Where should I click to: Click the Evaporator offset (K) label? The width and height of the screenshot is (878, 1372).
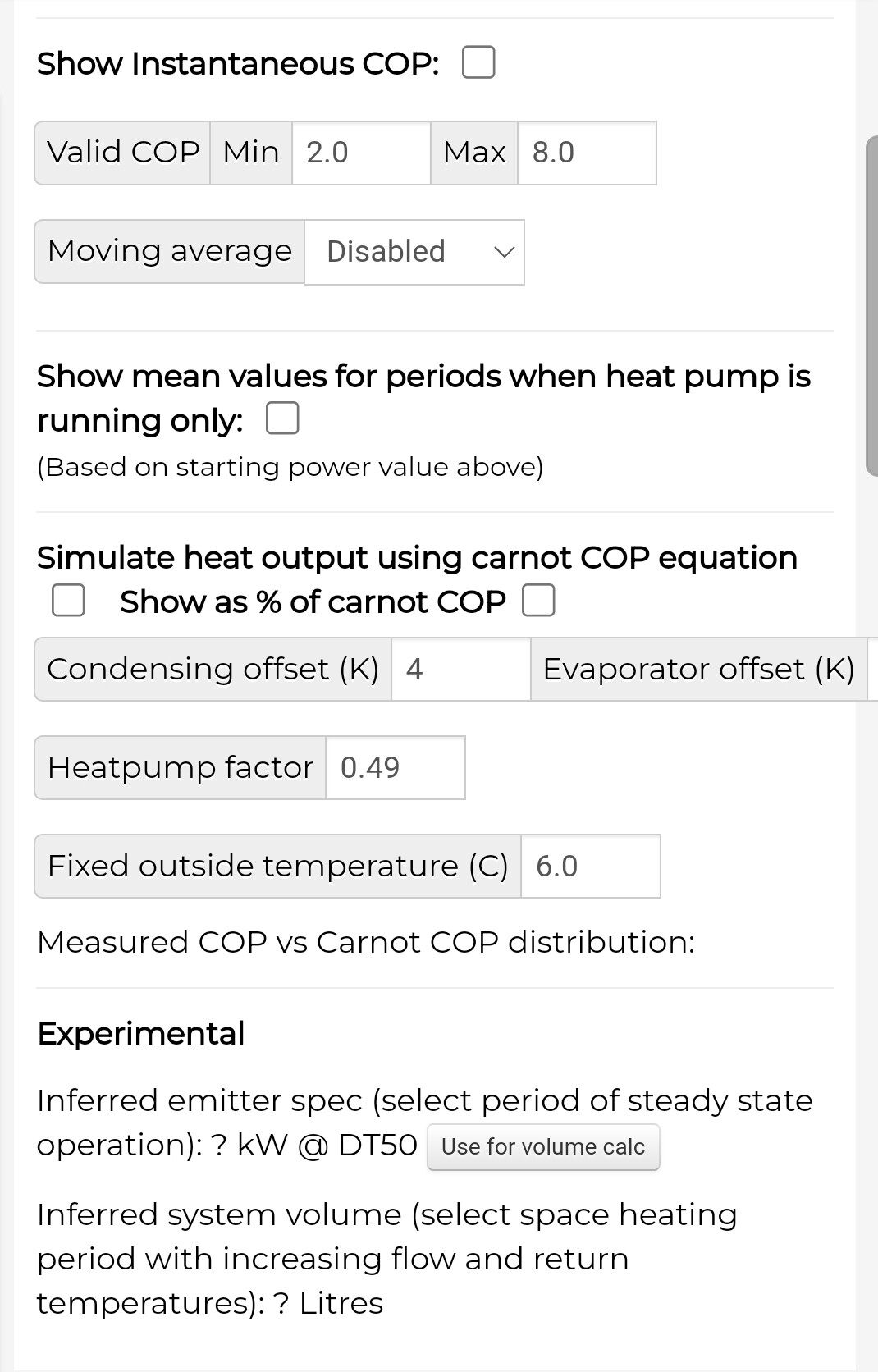(698, 669)
